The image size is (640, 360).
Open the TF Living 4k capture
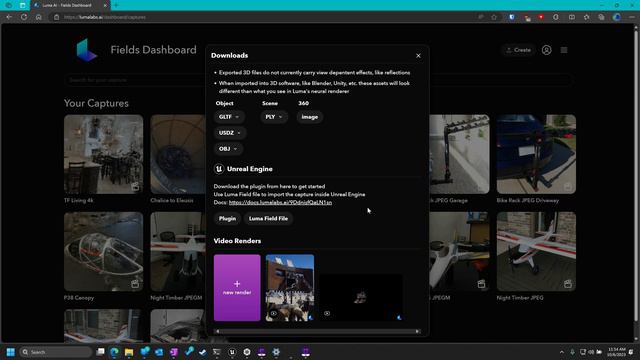[103, 154]
